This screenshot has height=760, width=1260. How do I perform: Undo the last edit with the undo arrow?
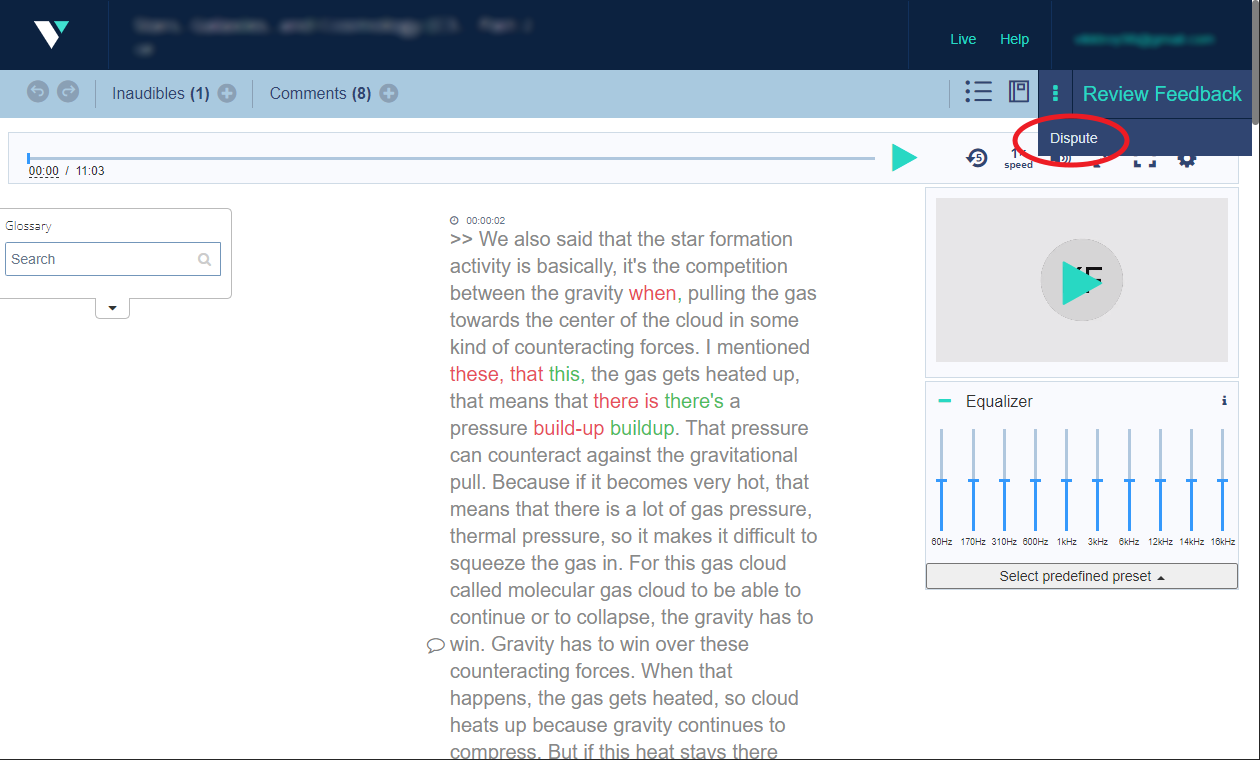[37, 92]
